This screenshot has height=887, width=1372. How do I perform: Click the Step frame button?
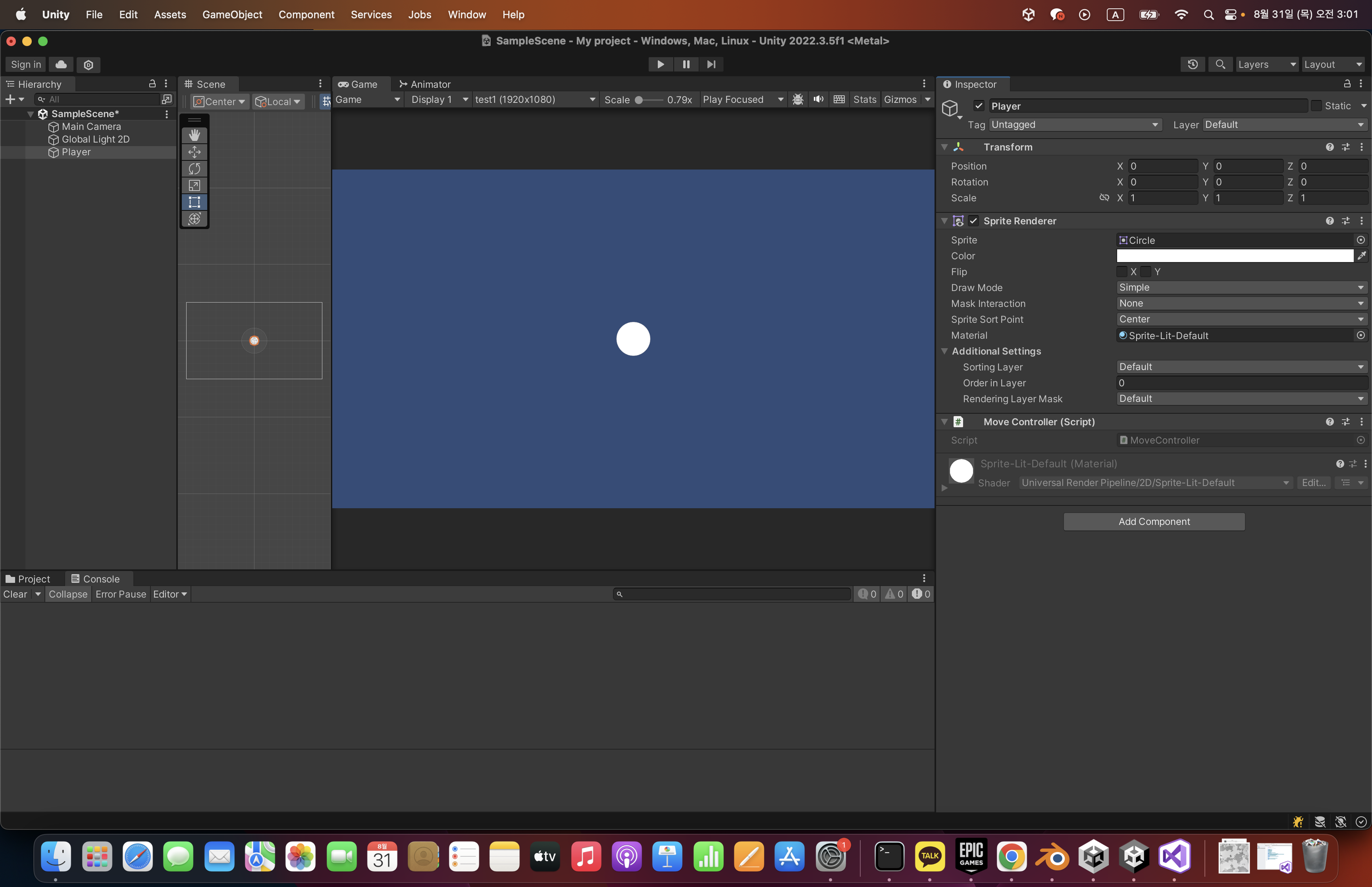point(711,64)
